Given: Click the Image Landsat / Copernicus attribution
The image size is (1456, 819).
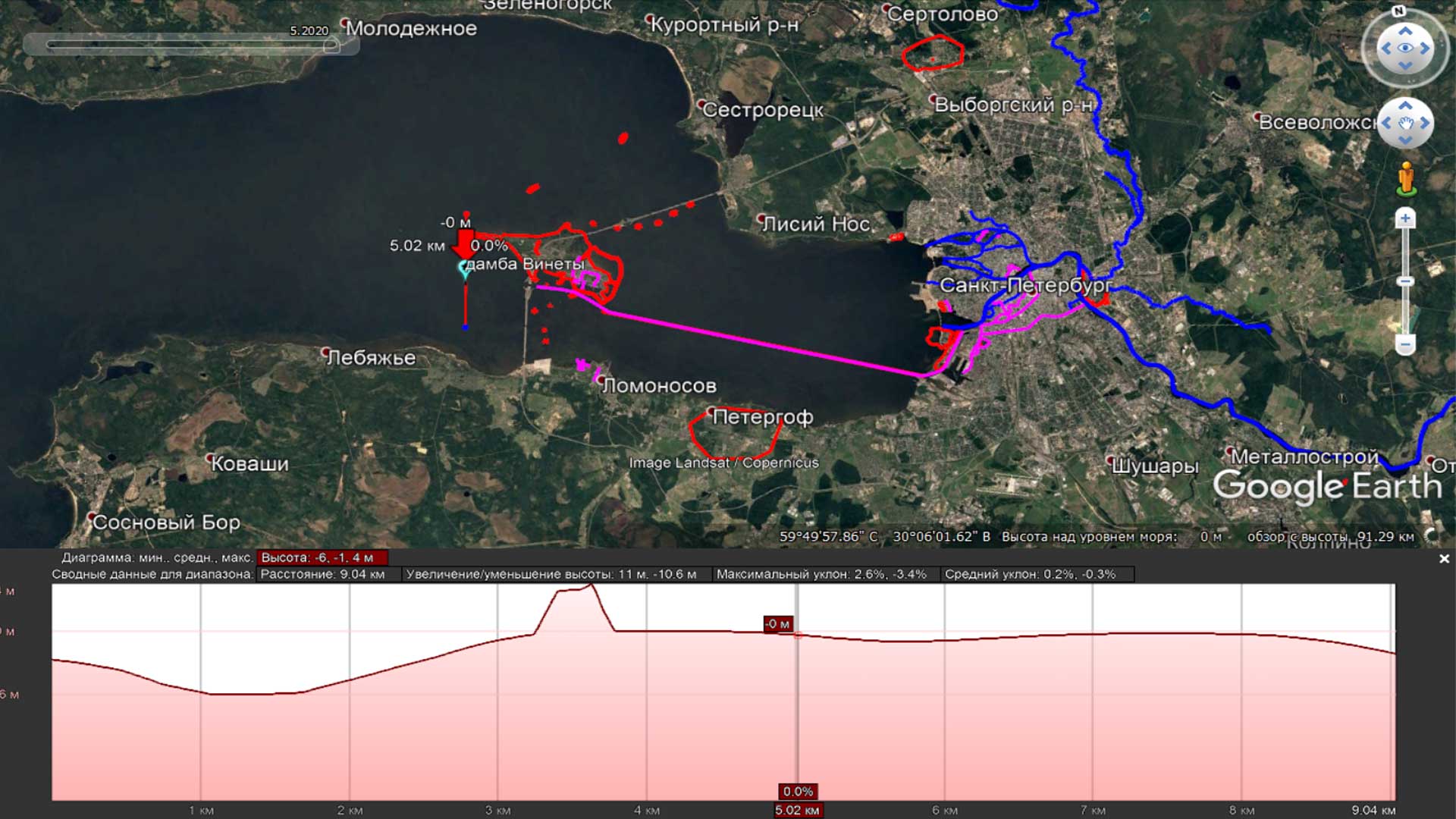Looking at the screenshot, I should coord(724,463).
